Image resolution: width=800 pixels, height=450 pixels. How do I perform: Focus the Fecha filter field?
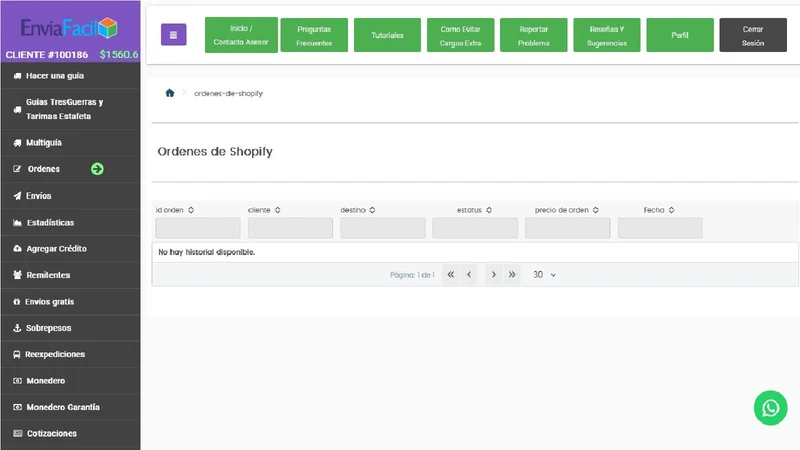click(660, 228)
